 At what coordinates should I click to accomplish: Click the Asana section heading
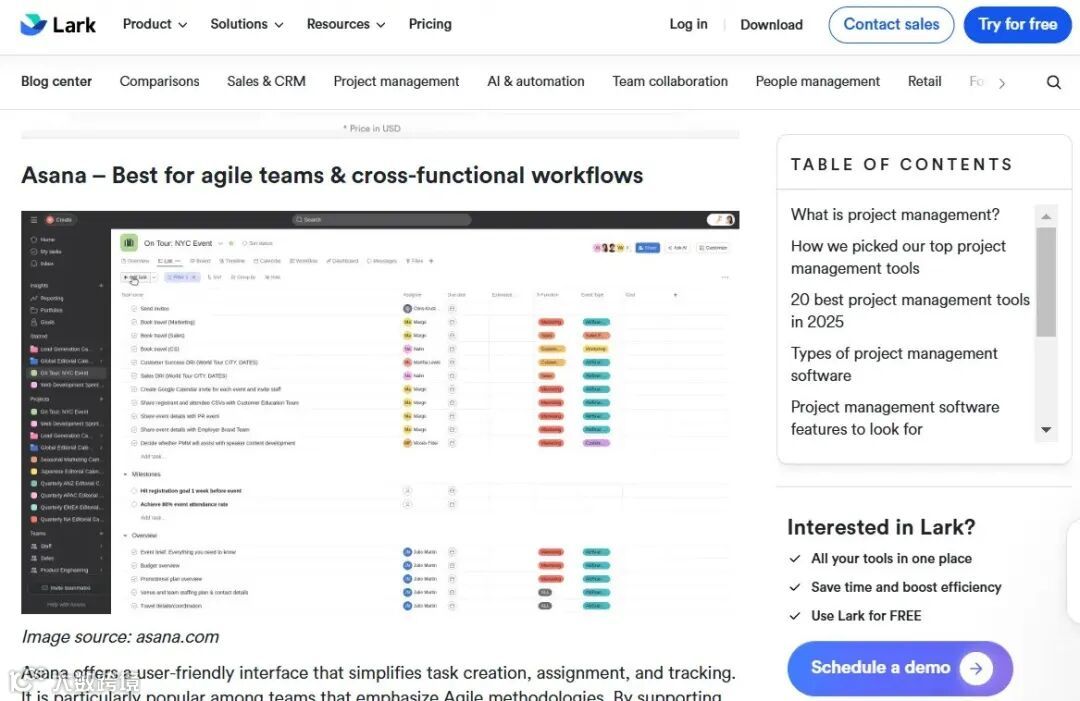332,176
